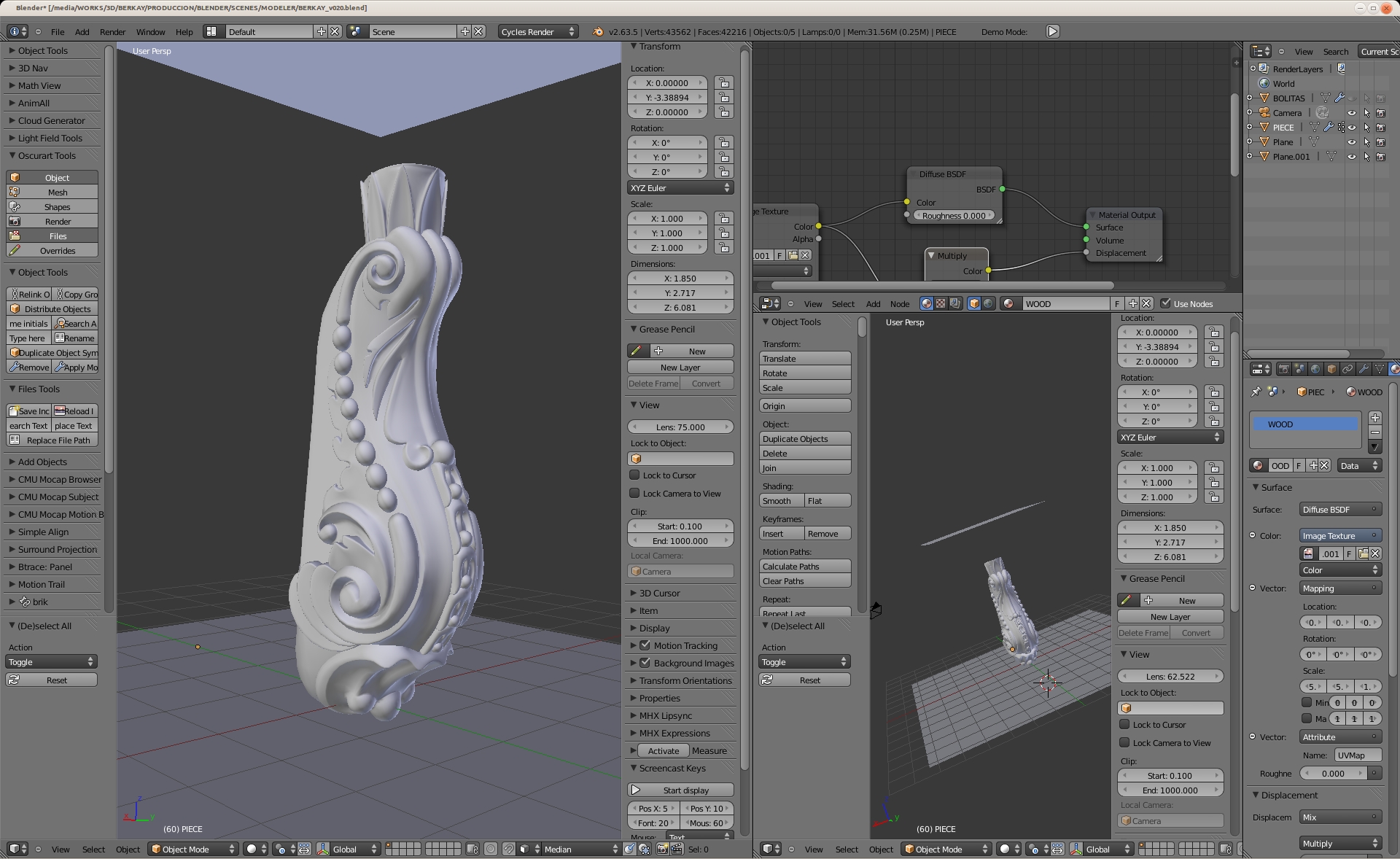This screenshot has height=859, width=1400.
Task: Lock the X location padlock icon
Action: click(x=723, y=83)
